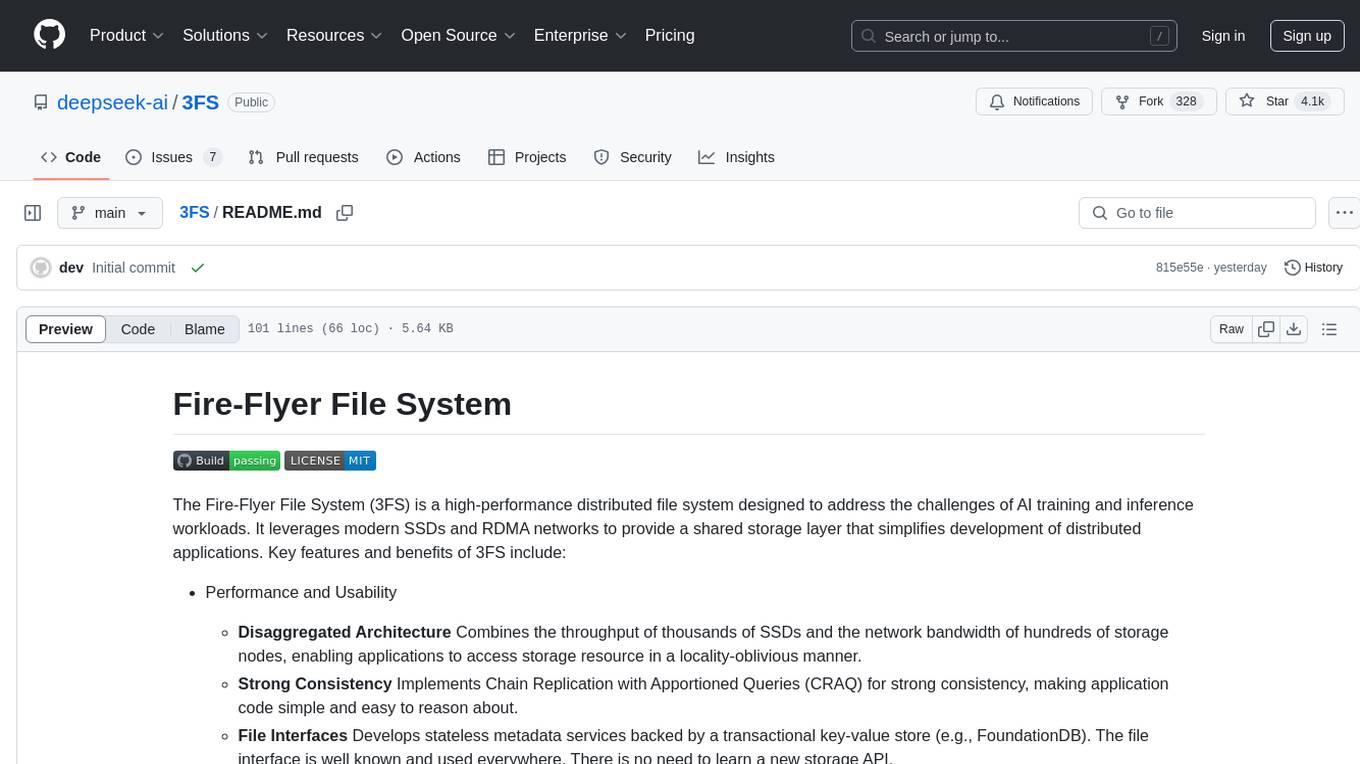Expand the Resources menu
The width and height of the screenshot is (1360, 764).
[x=335, y=35]
